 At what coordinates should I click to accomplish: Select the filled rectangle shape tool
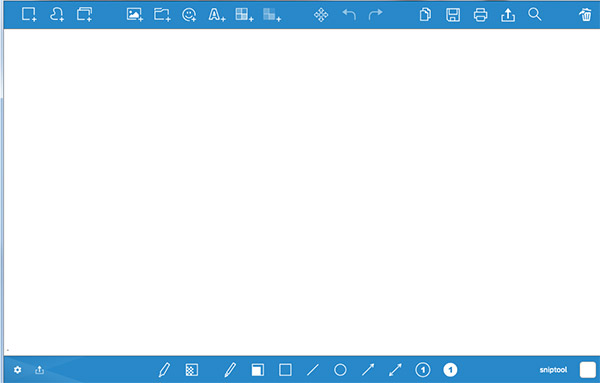click(258, 370)
